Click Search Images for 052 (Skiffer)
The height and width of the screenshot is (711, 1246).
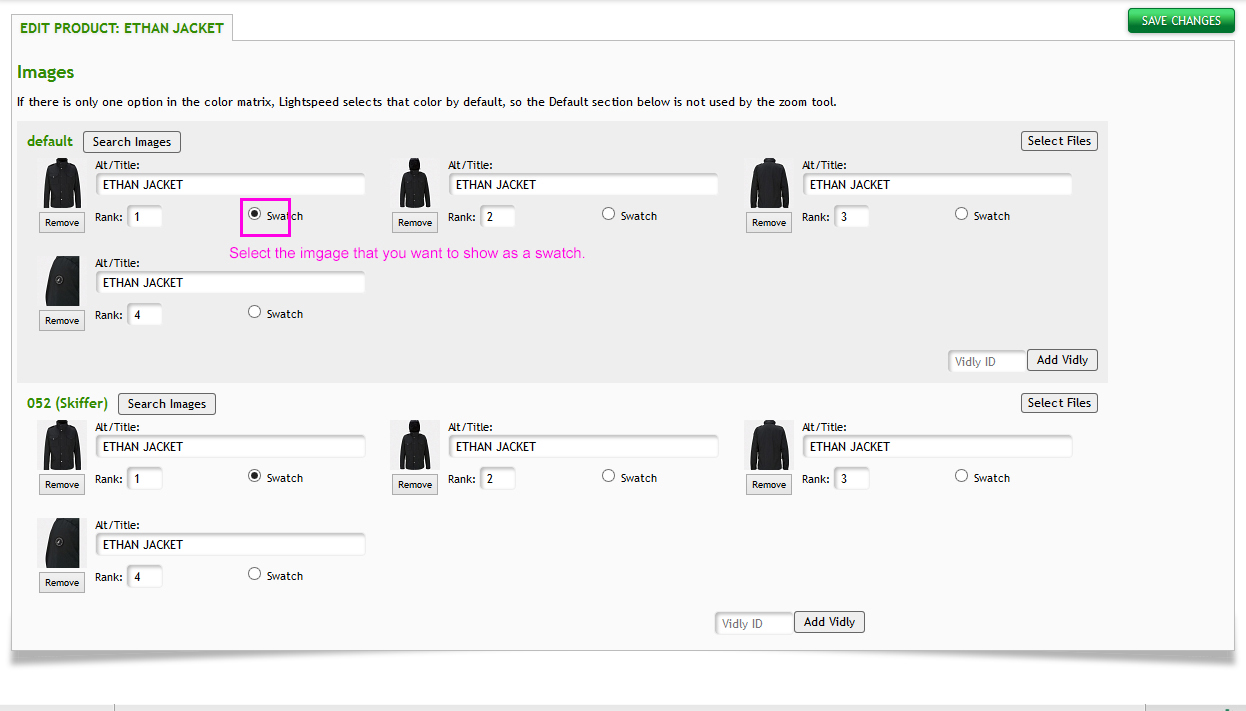click(x=166, y=404)
